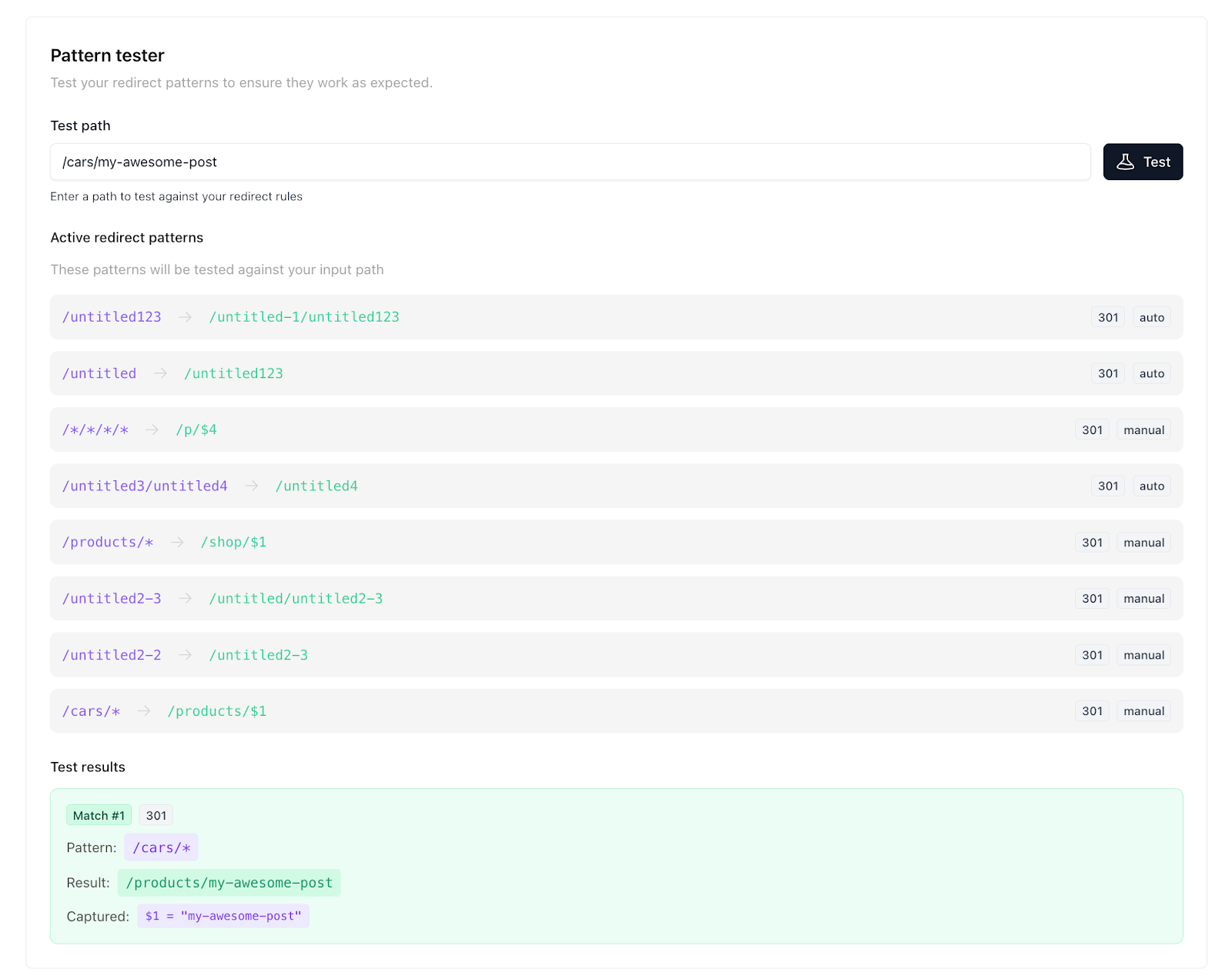Click the Match #1 badge in results
This screenshot has height=979, width=1232.
(99, 815)
